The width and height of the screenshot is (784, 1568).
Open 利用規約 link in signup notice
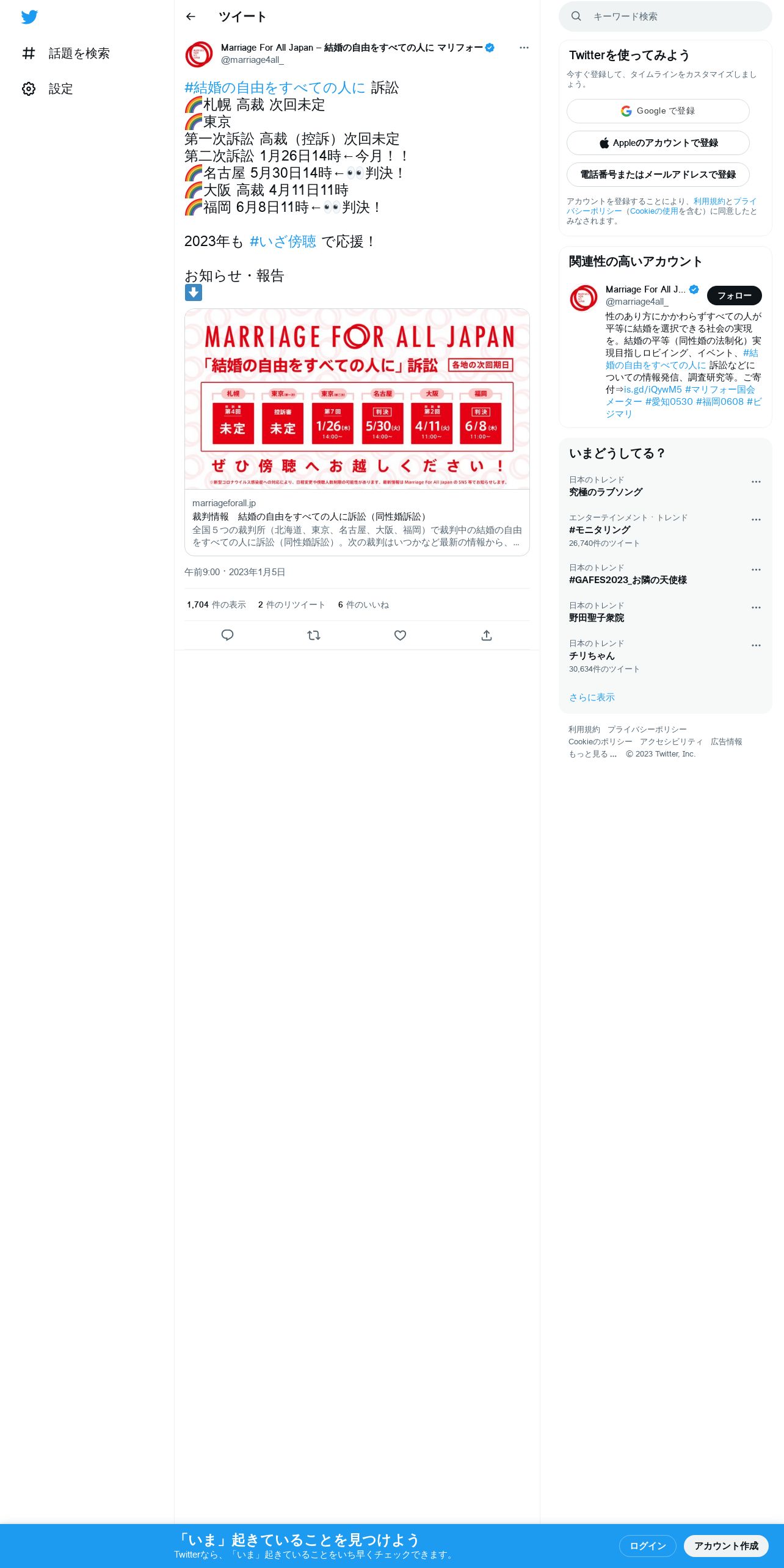709,201
